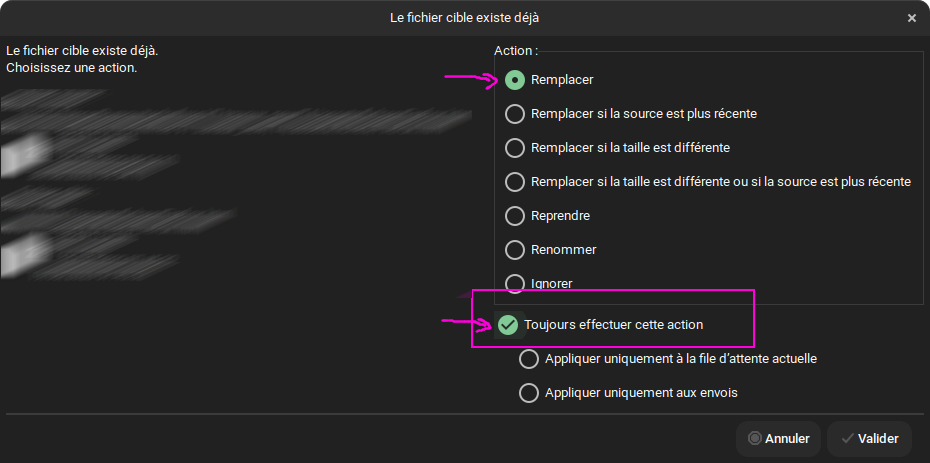Image resolution: width=930 pixels, height=463 pixels.
Task: Choose Remplacer si la source est plus récente
Action: pyautogui.click(x=515, y=114)
